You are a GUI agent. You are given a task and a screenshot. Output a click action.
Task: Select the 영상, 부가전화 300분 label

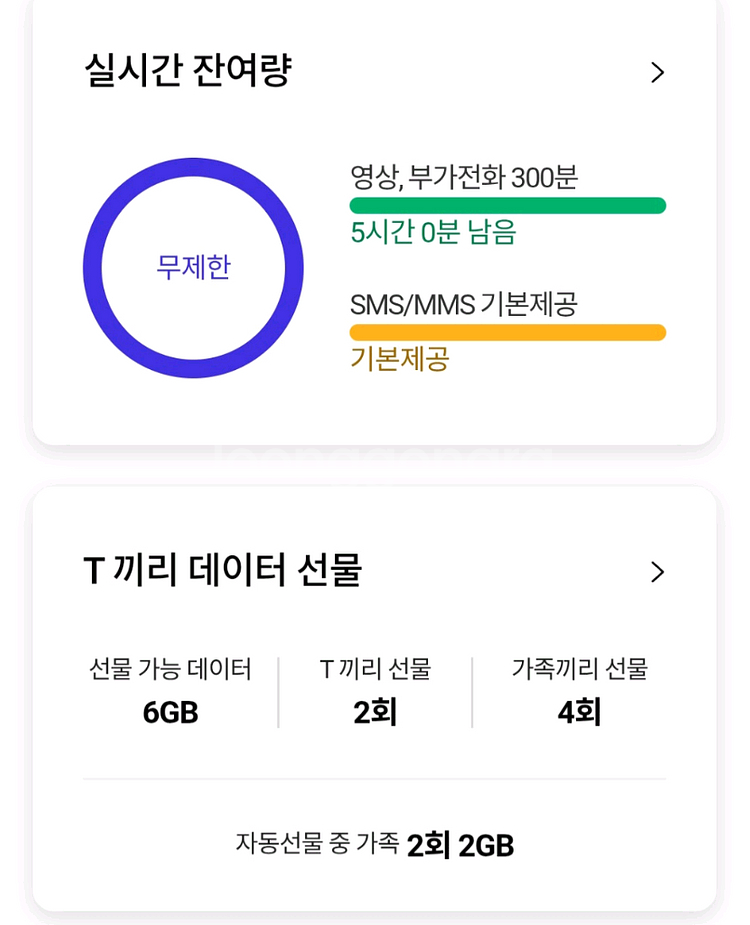coord(463,178)
